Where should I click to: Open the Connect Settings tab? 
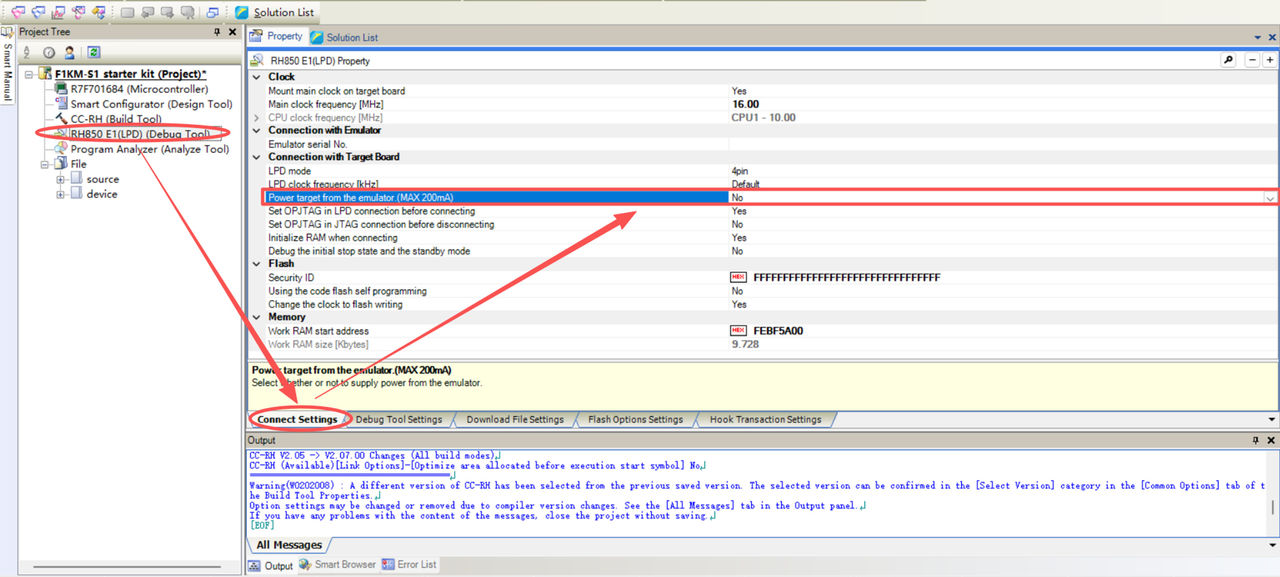[x=297, y=419]
